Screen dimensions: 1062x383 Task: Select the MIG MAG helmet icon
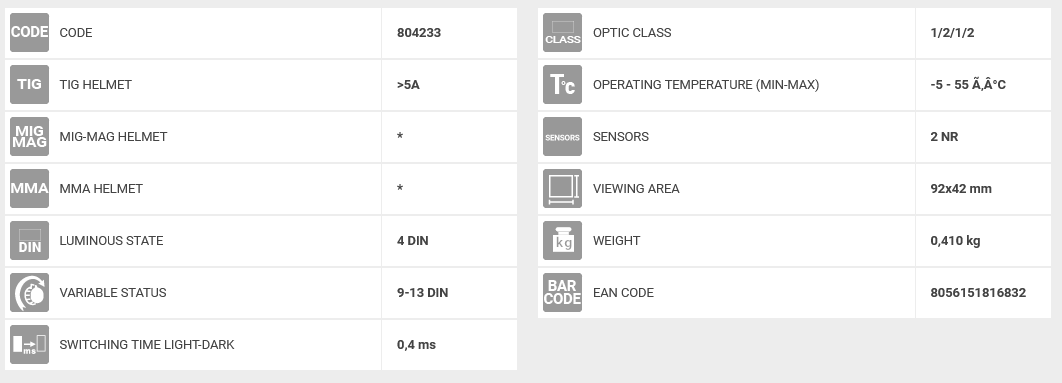click(x=29, y=136)
